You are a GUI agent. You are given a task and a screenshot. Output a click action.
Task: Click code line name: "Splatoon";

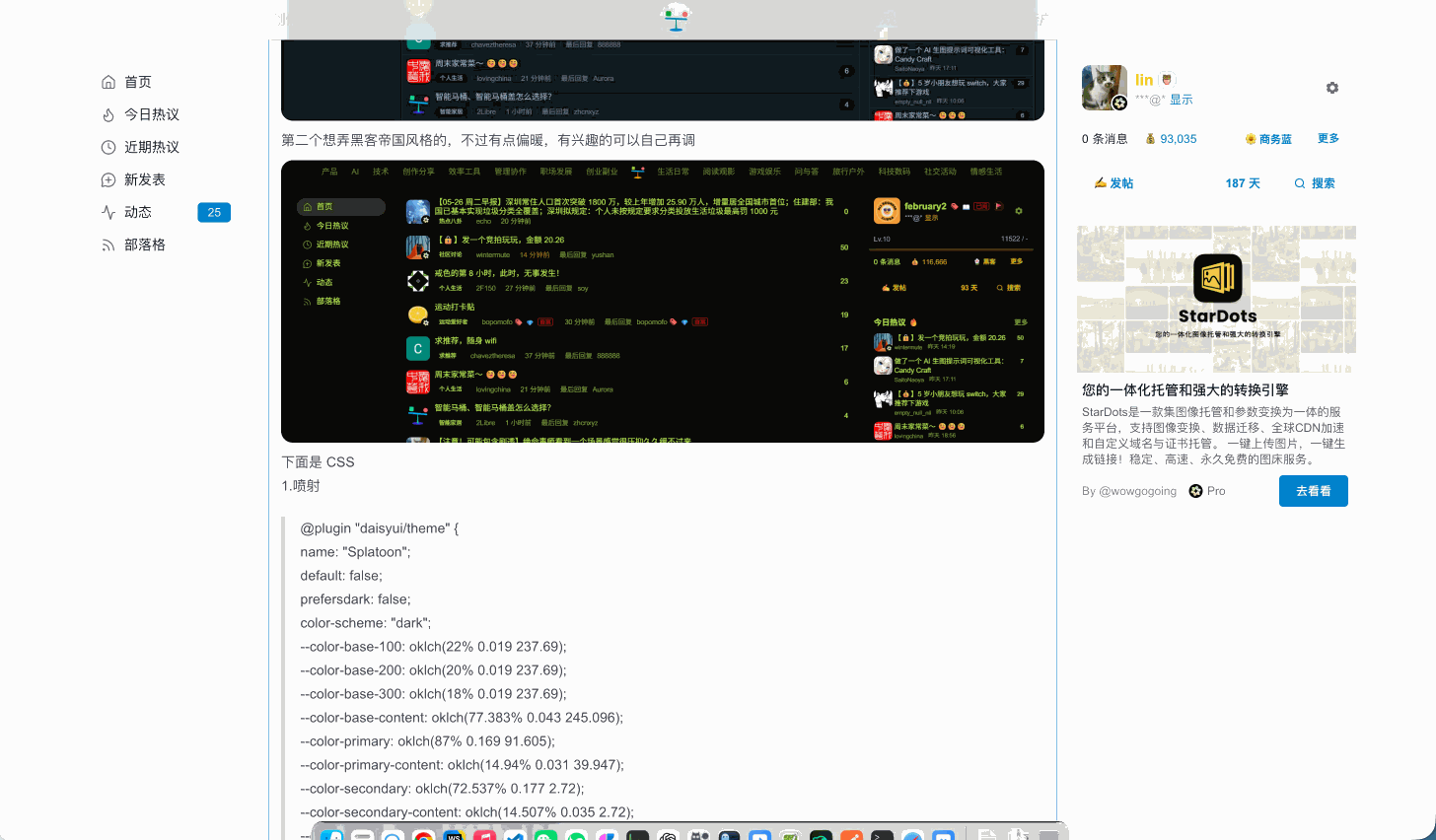[x=355, y=552]
